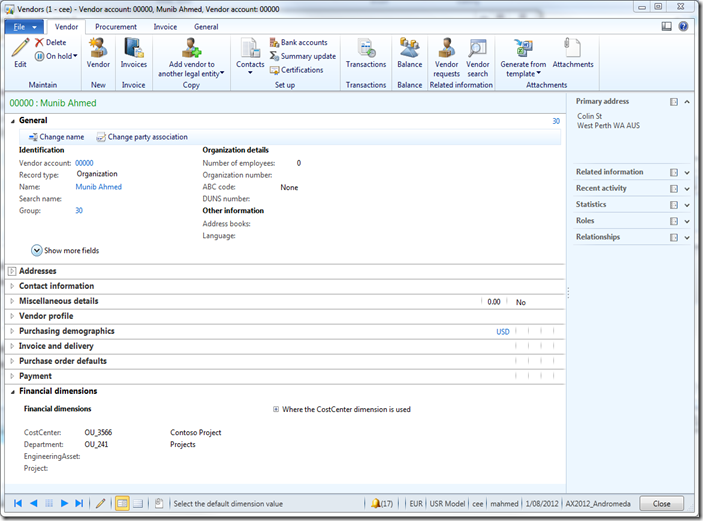Open the Help icon

(683, 26)
